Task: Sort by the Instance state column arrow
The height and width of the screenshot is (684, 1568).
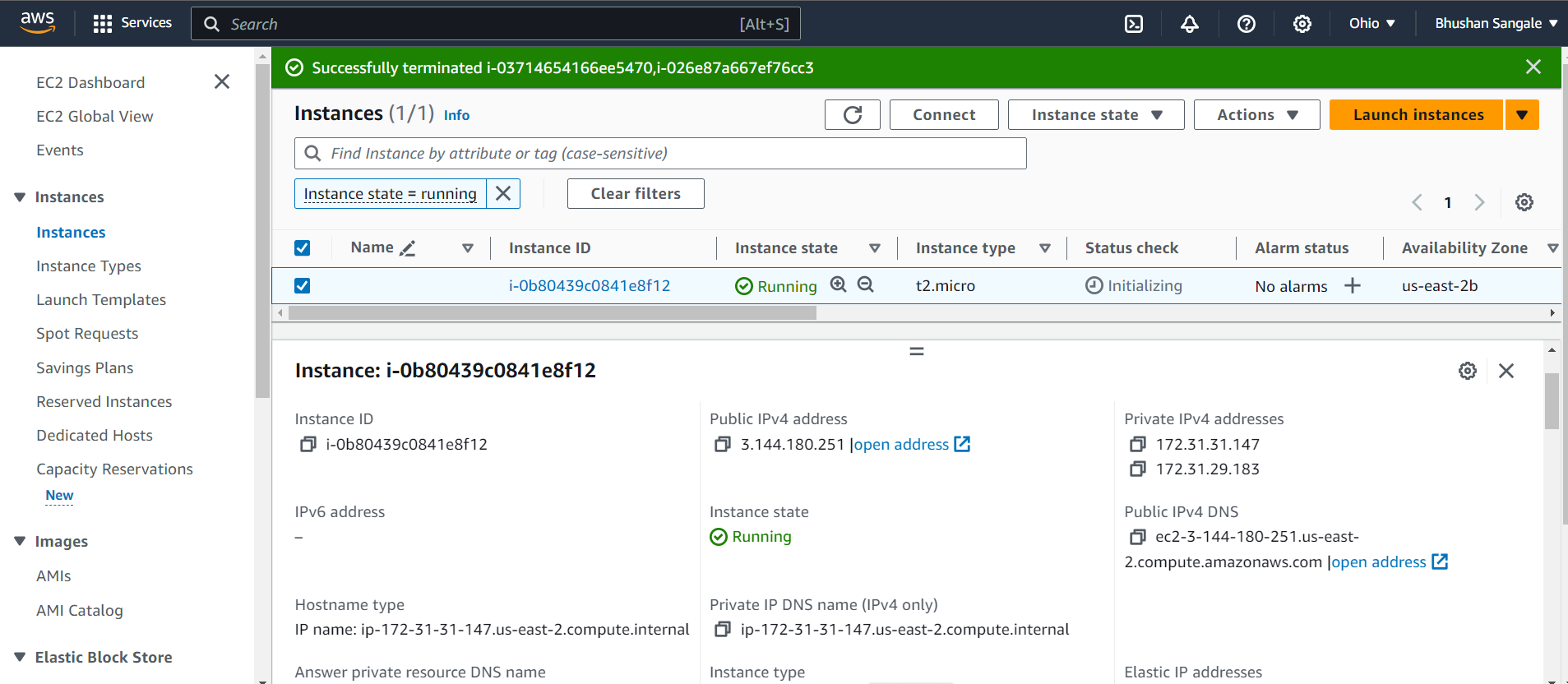Action: point(875,248)
